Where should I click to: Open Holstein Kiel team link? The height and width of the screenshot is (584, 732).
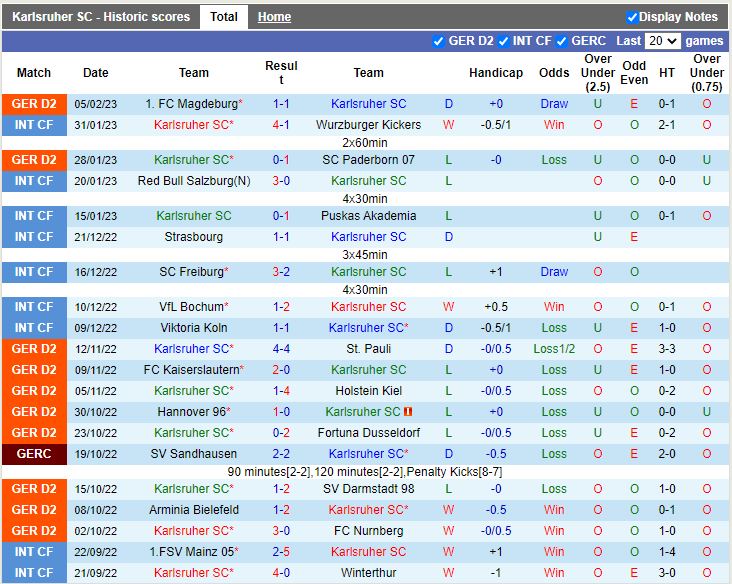(368, 391)
